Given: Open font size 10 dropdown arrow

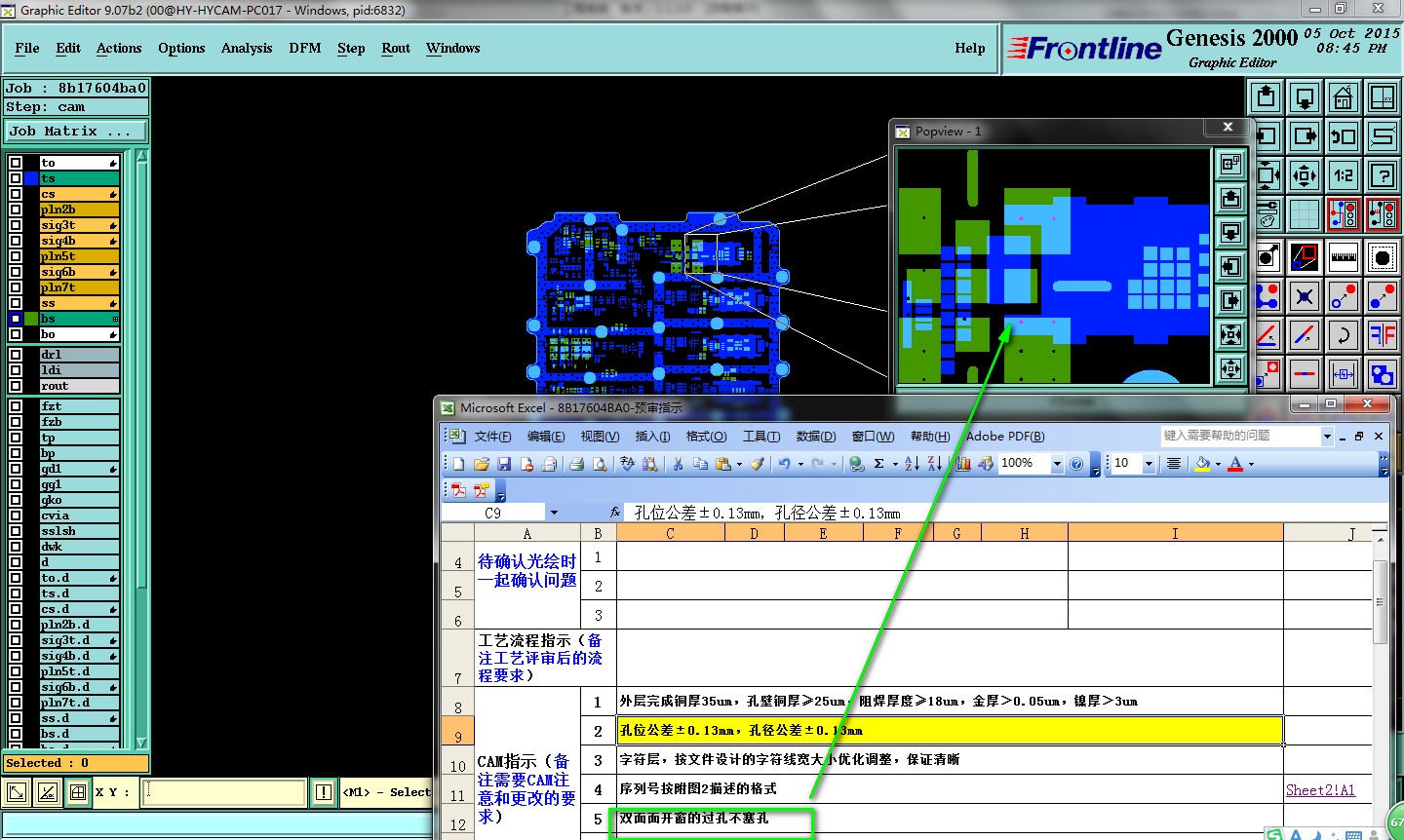Looking at the screenshot, I should (1149, 464).
